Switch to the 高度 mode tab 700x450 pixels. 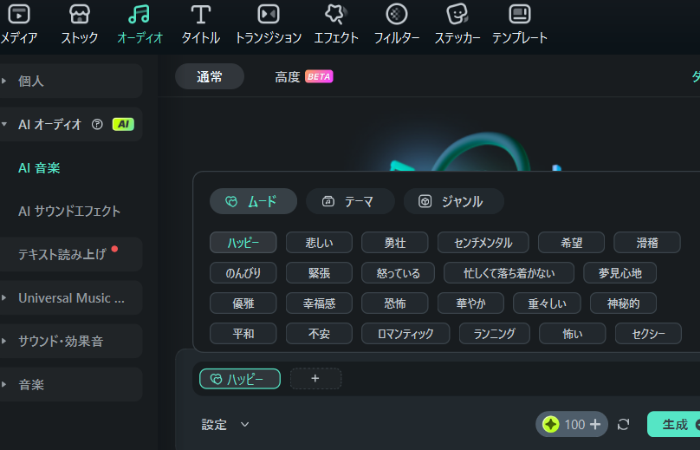[287, 77]
